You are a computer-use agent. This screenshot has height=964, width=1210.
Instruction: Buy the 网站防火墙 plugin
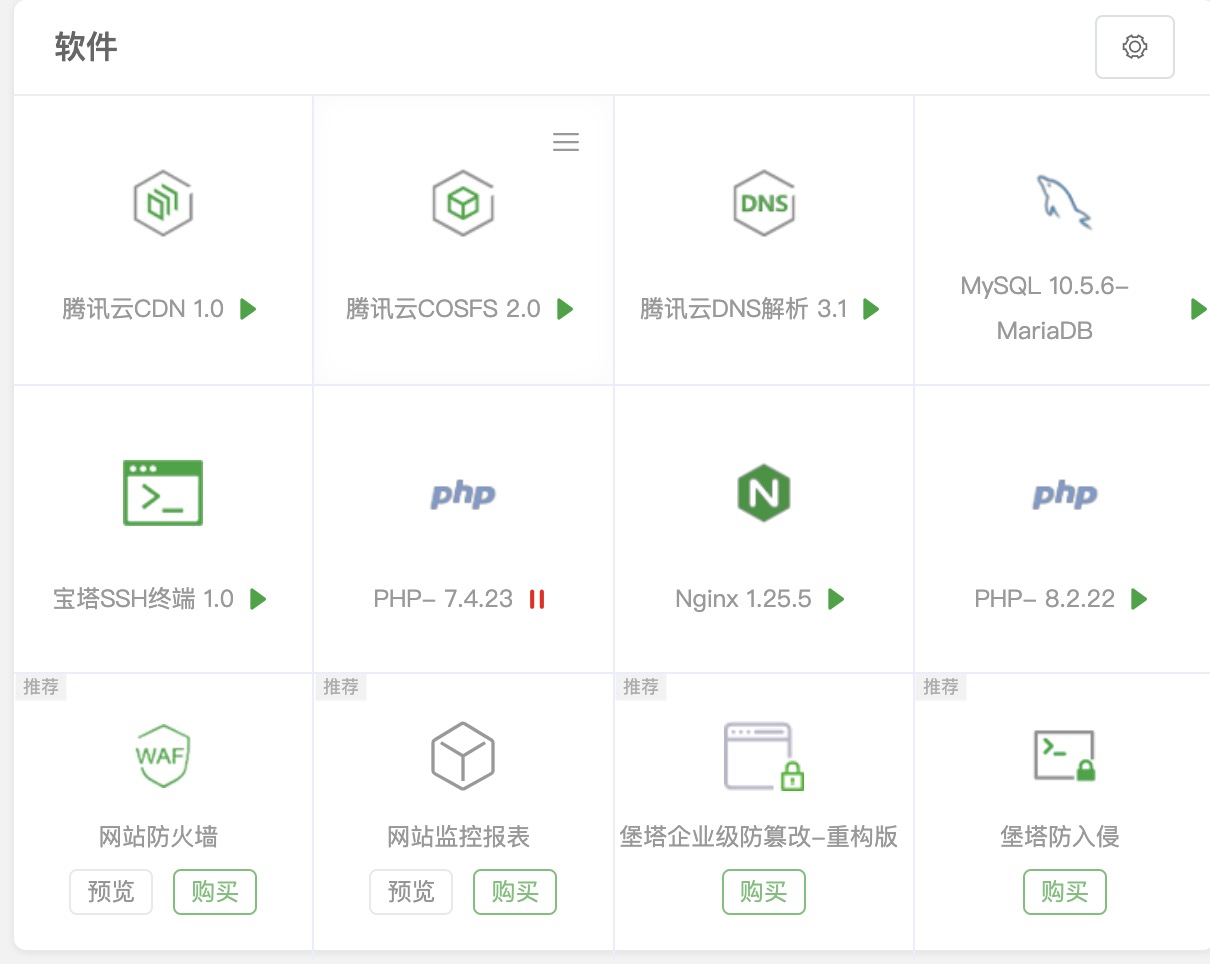point(215,892)
